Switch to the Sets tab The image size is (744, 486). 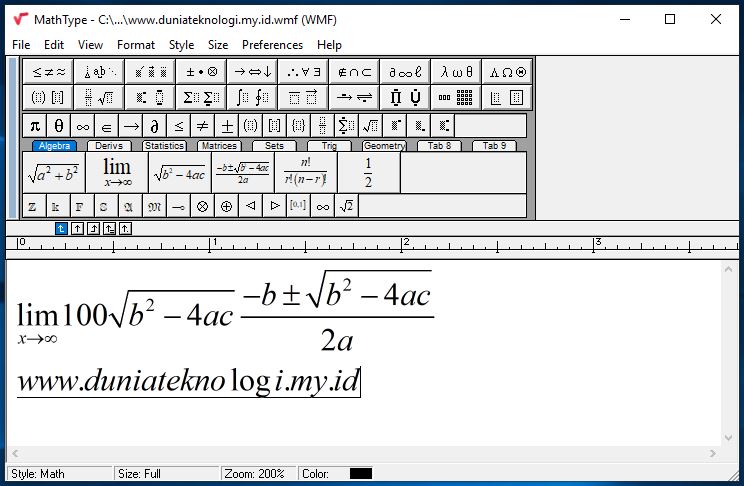pyautogui.click(x=274, y=146)
